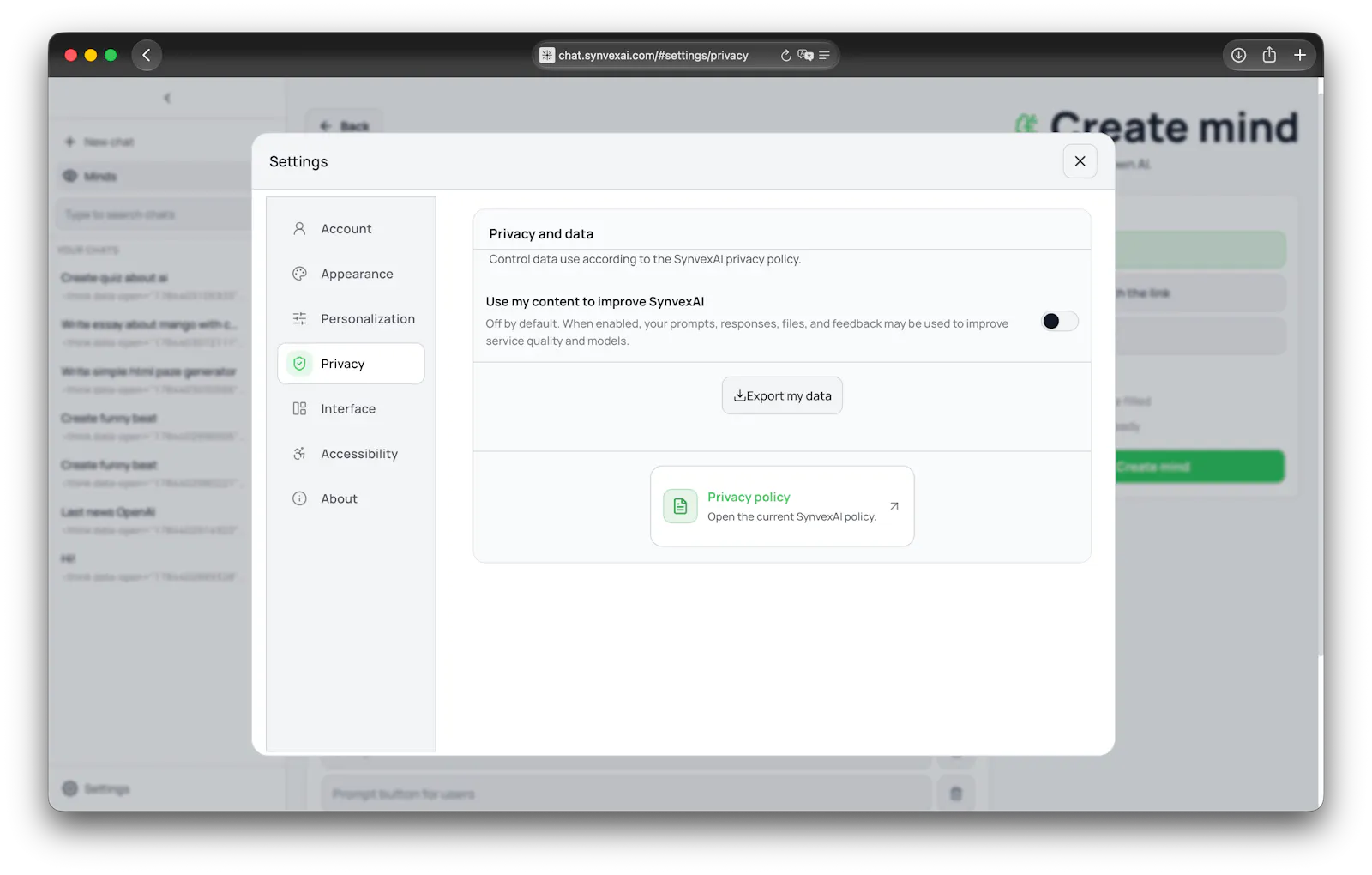Show the Accessibility settings
Screen dimensions: 1372x875
point(351,454)
